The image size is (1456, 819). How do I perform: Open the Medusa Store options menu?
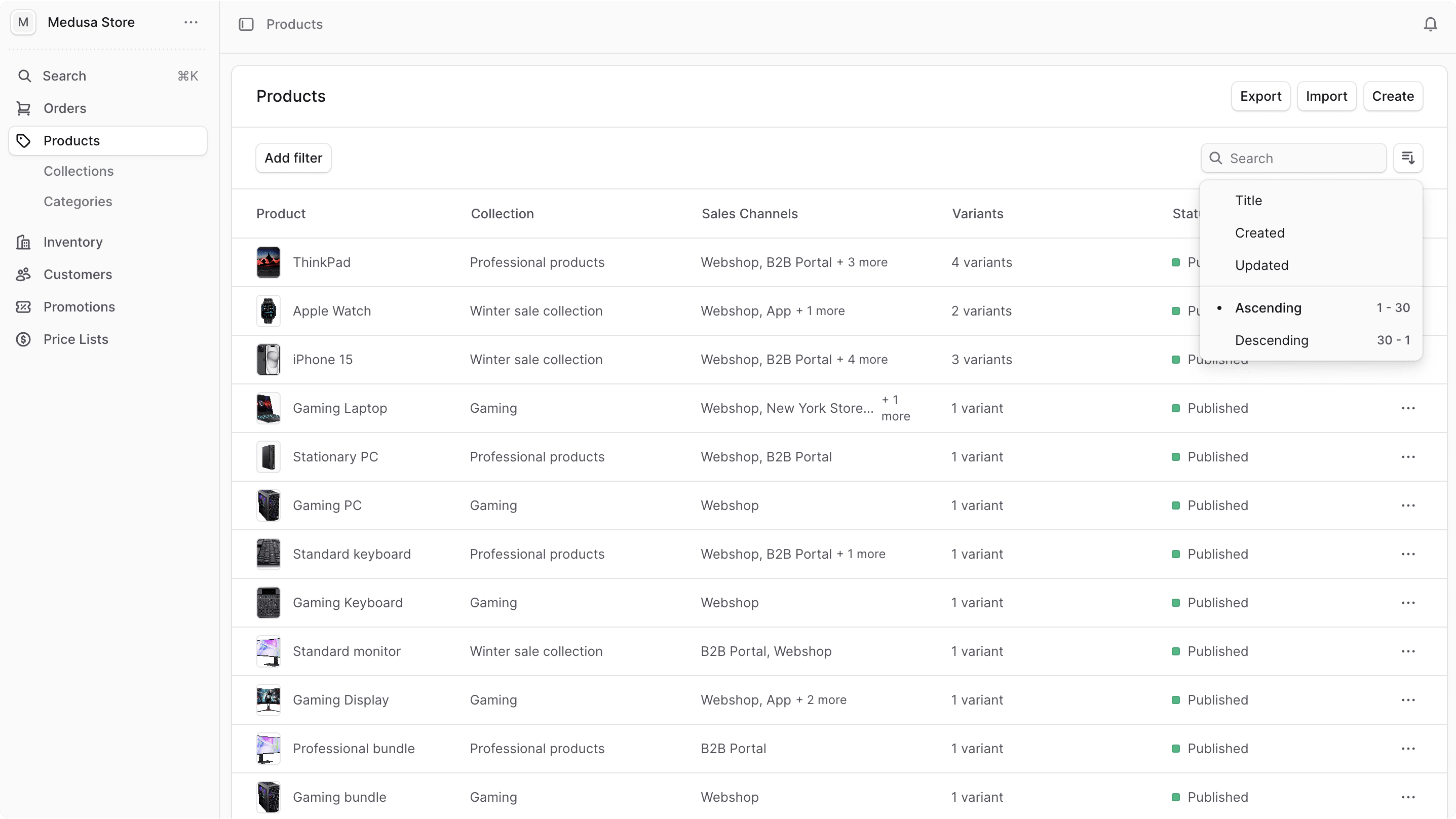(x=190, y=22)
